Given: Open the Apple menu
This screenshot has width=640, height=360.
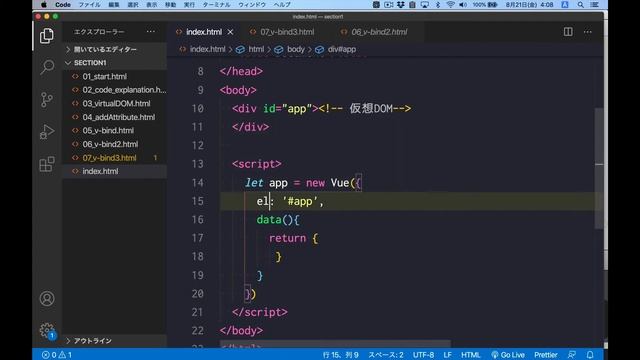Looking at the screenshot, I should 44,5.
